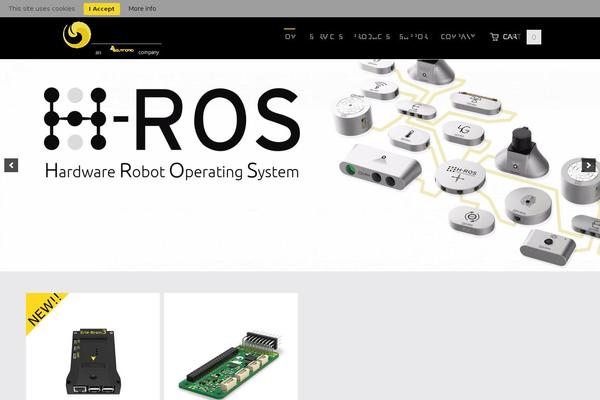Open the More info cookie link

[142, 8]
